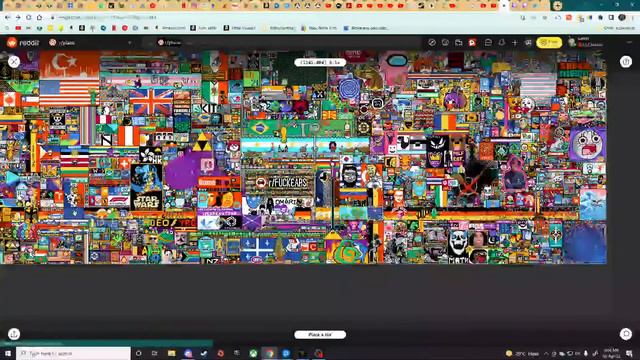Click the Reddit logo home link
Screen dimensions: 640x360
22,42
